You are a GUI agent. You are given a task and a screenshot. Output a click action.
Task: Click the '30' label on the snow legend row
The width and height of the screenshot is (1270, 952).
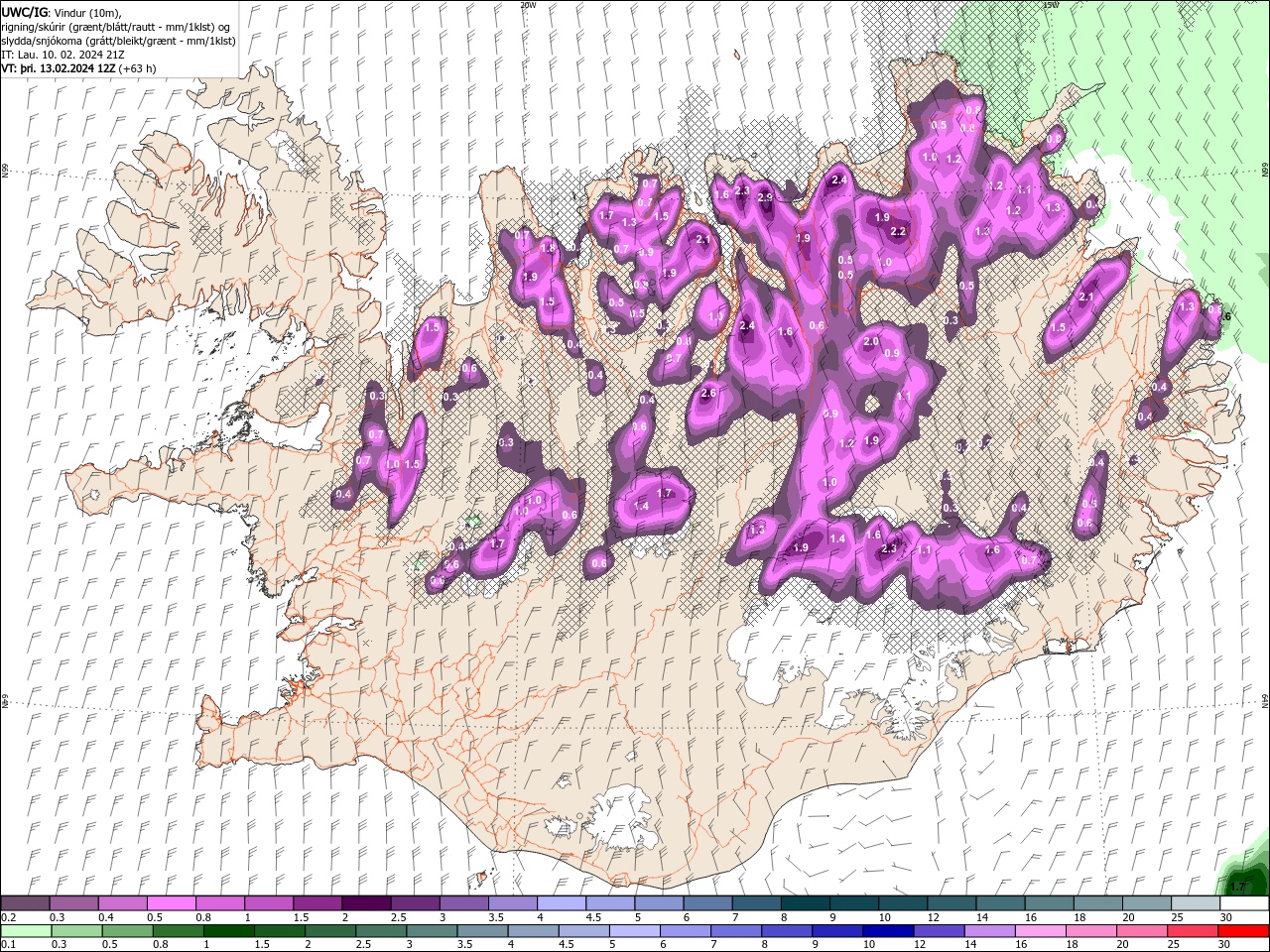(x=1226, y=917)
